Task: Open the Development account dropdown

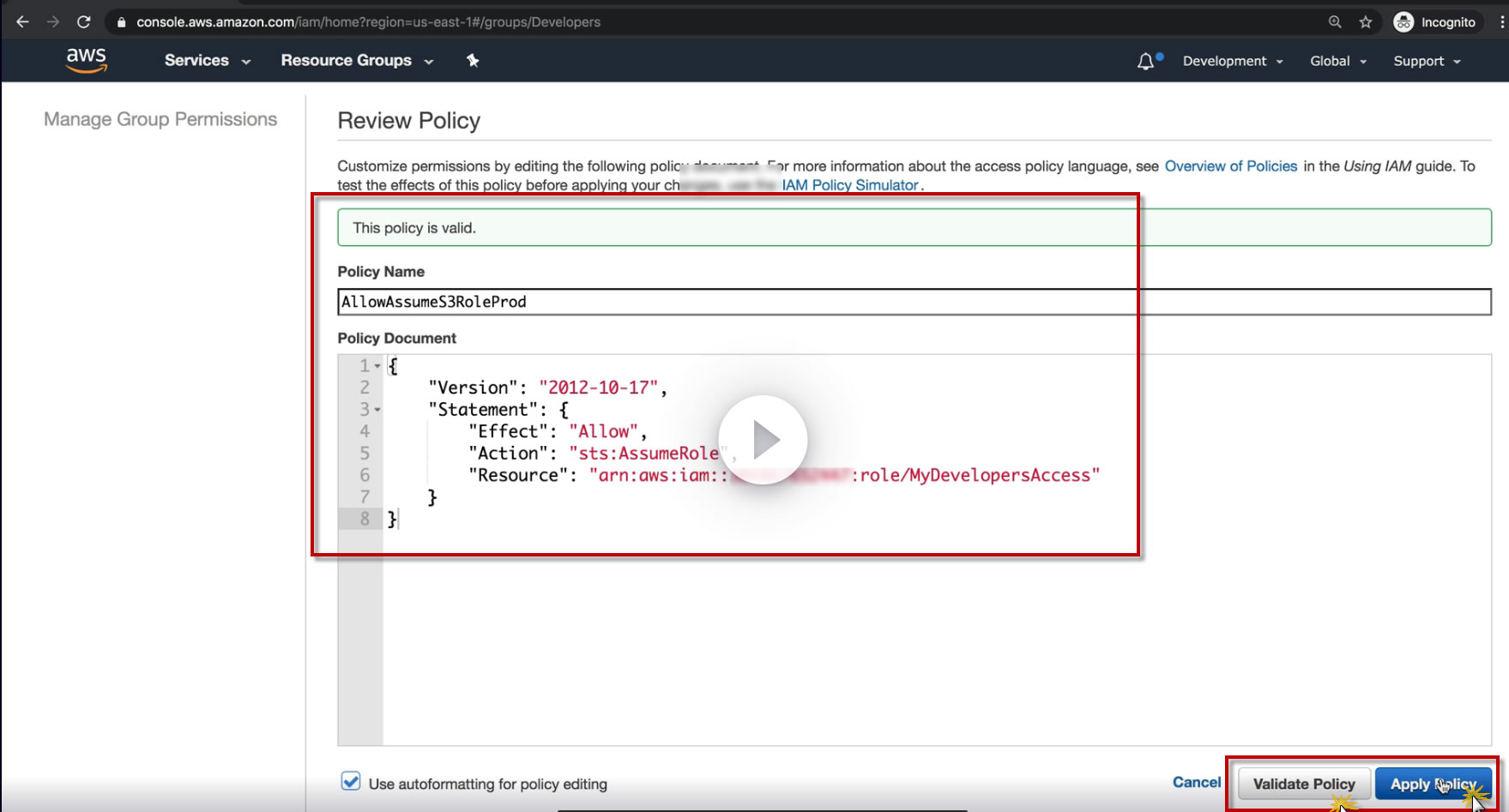Action: click(x=1233, y=61)
